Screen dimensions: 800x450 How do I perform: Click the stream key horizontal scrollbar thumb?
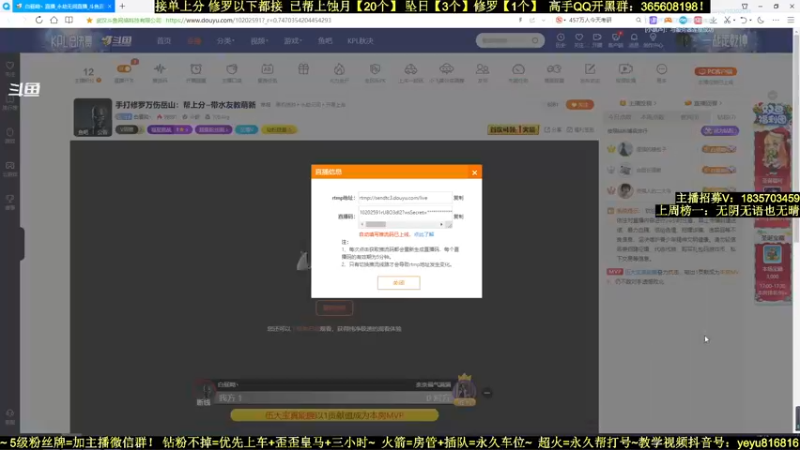376,224
